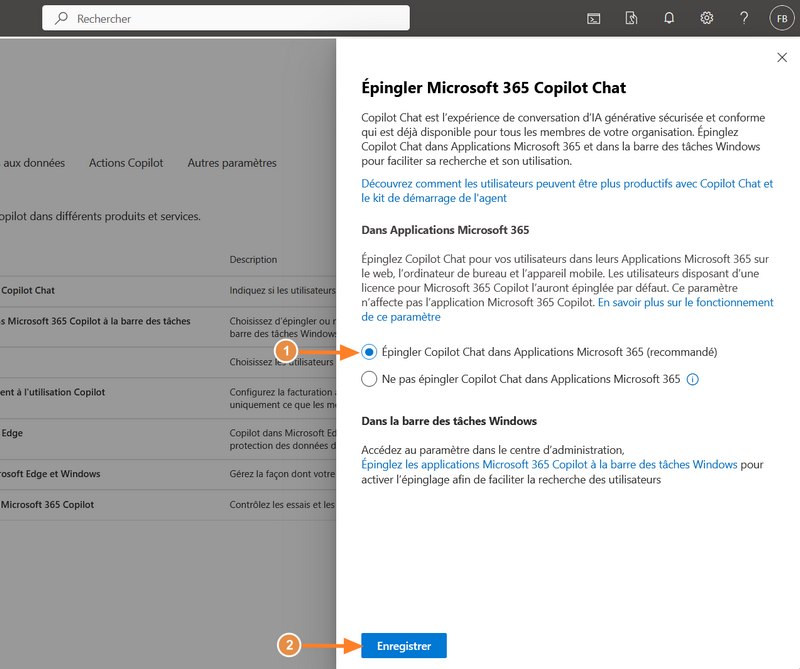Screen dimensions: 800x669
Task: Open the notifications bell
Action: [x=669, y=18]
